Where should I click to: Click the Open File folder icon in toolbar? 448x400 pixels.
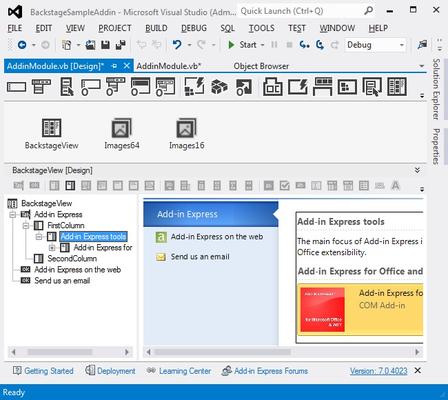coord(90,45)
